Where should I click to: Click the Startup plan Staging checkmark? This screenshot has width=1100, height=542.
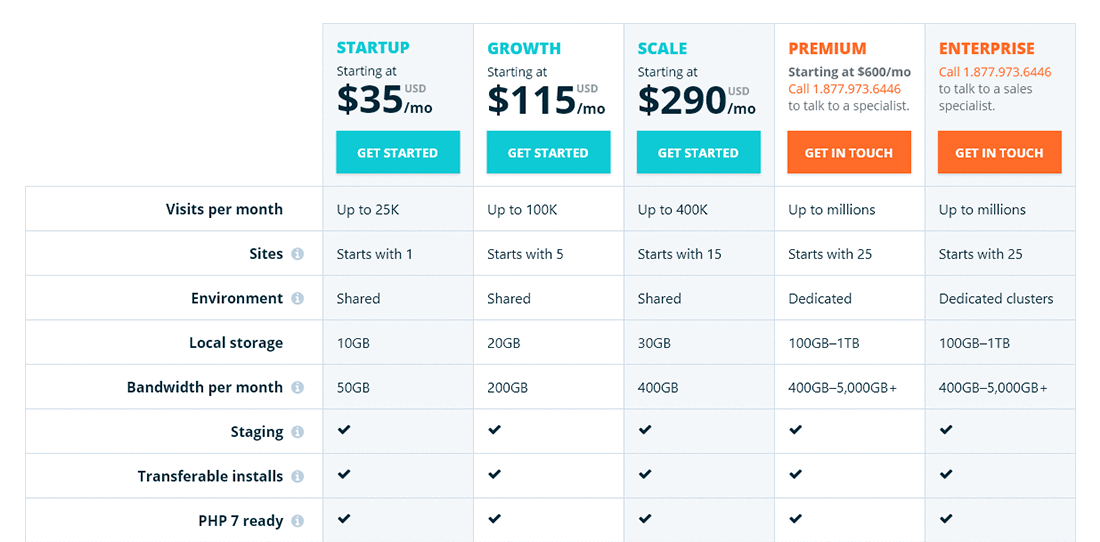[344, 429]
